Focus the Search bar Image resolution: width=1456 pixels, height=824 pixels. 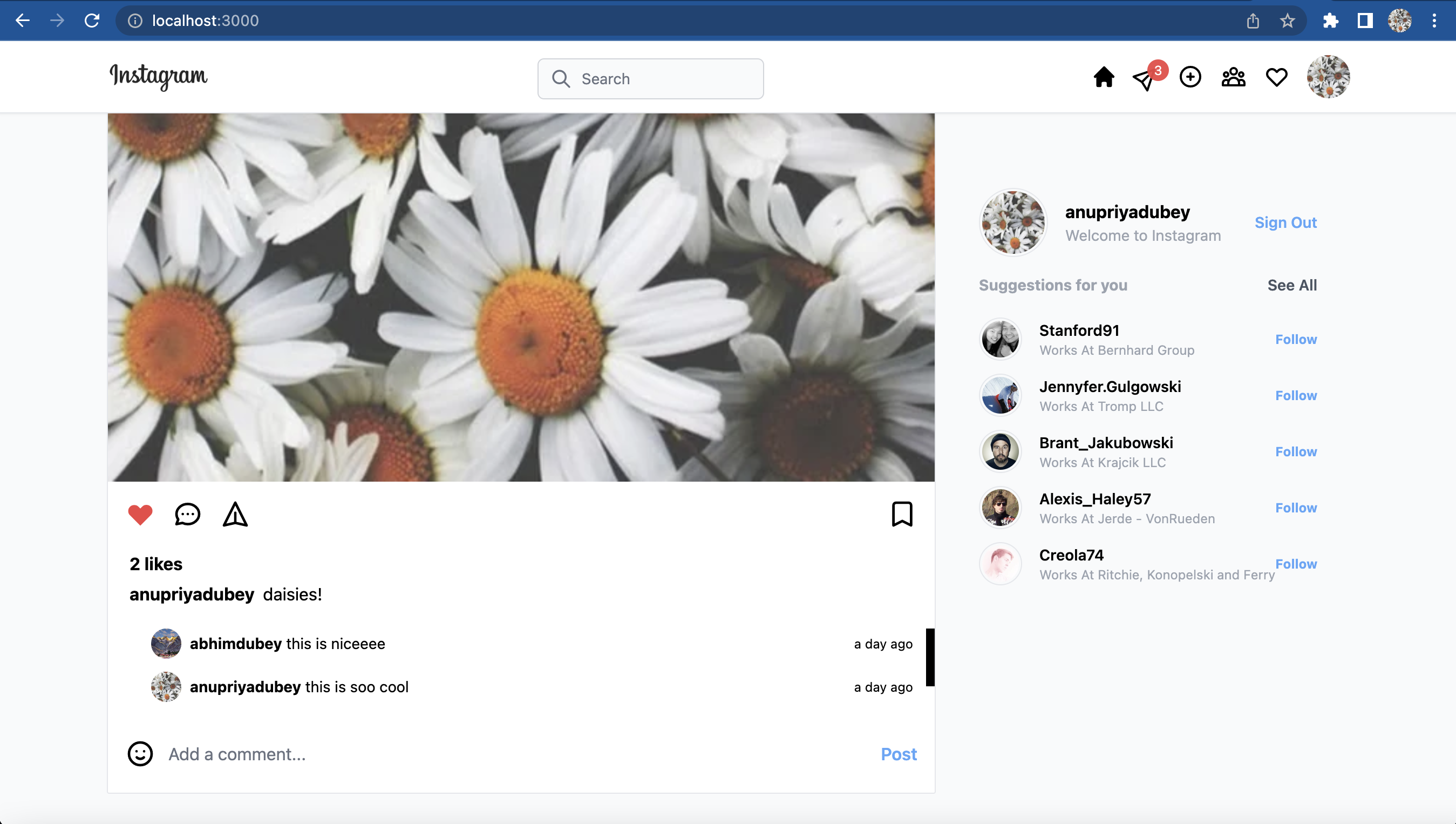pyautogui.click(x=650, y=79)
